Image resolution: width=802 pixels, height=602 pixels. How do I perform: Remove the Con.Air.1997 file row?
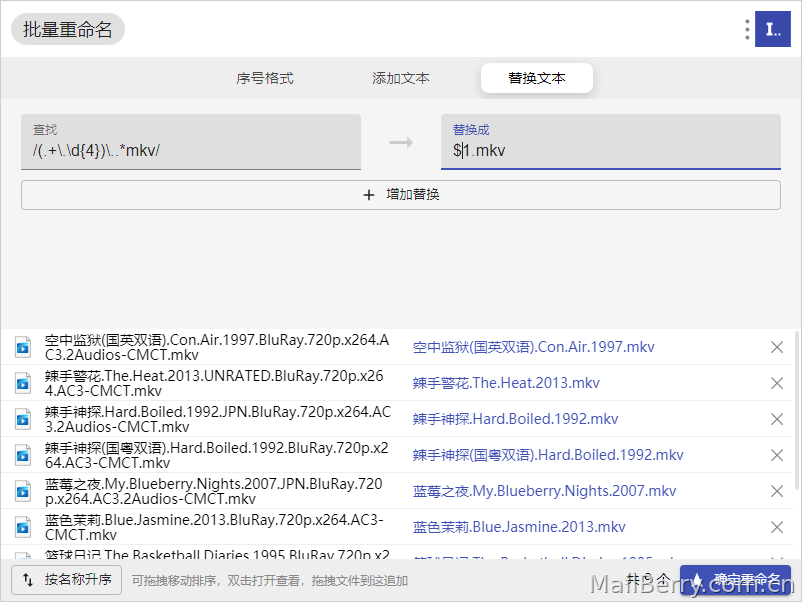tap(777, 347)
